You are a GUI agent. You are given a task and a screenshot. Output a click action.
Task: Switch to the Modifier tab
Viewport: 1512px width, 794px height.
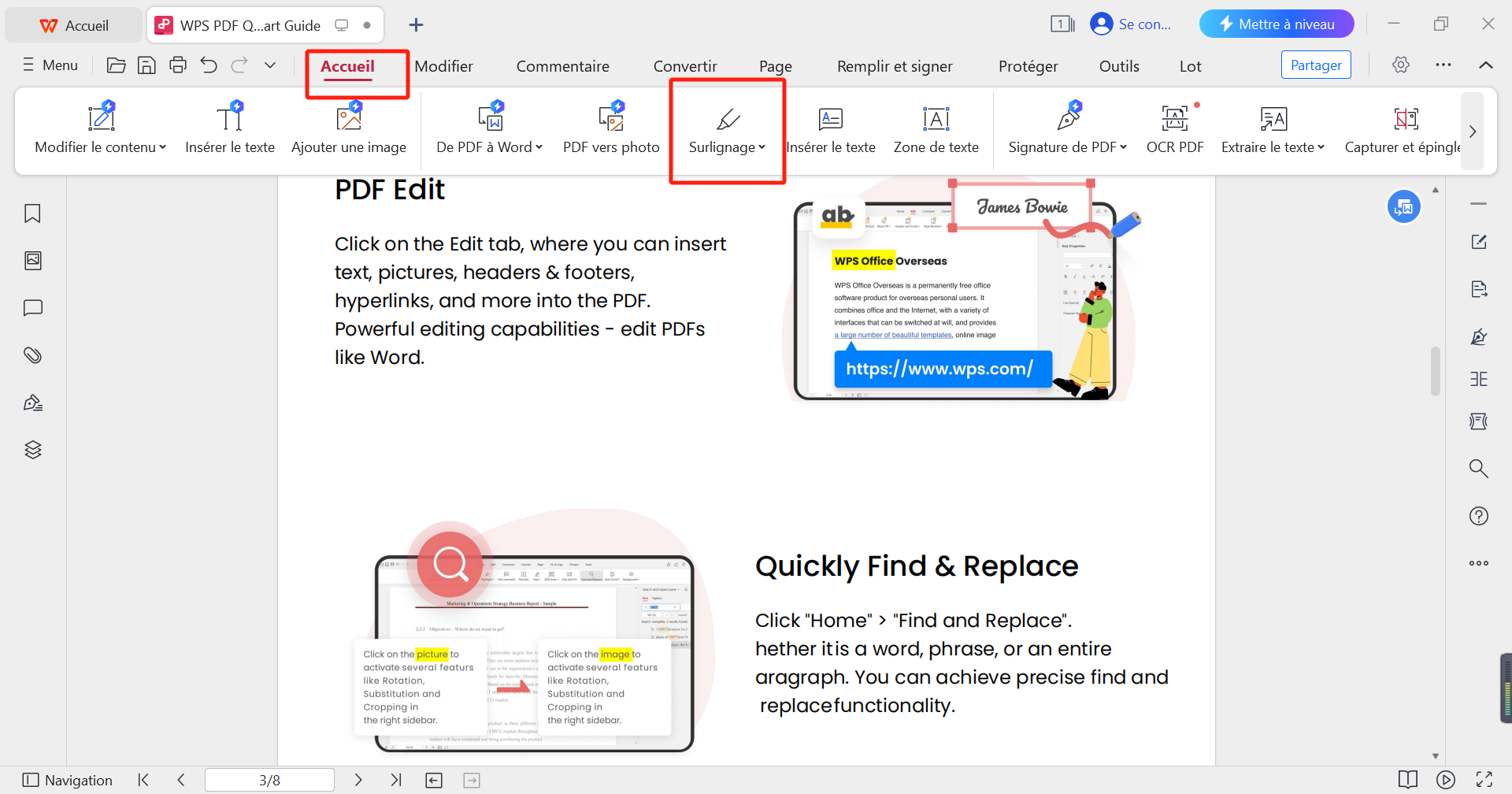pyautogui.click(x=443, y=66)
